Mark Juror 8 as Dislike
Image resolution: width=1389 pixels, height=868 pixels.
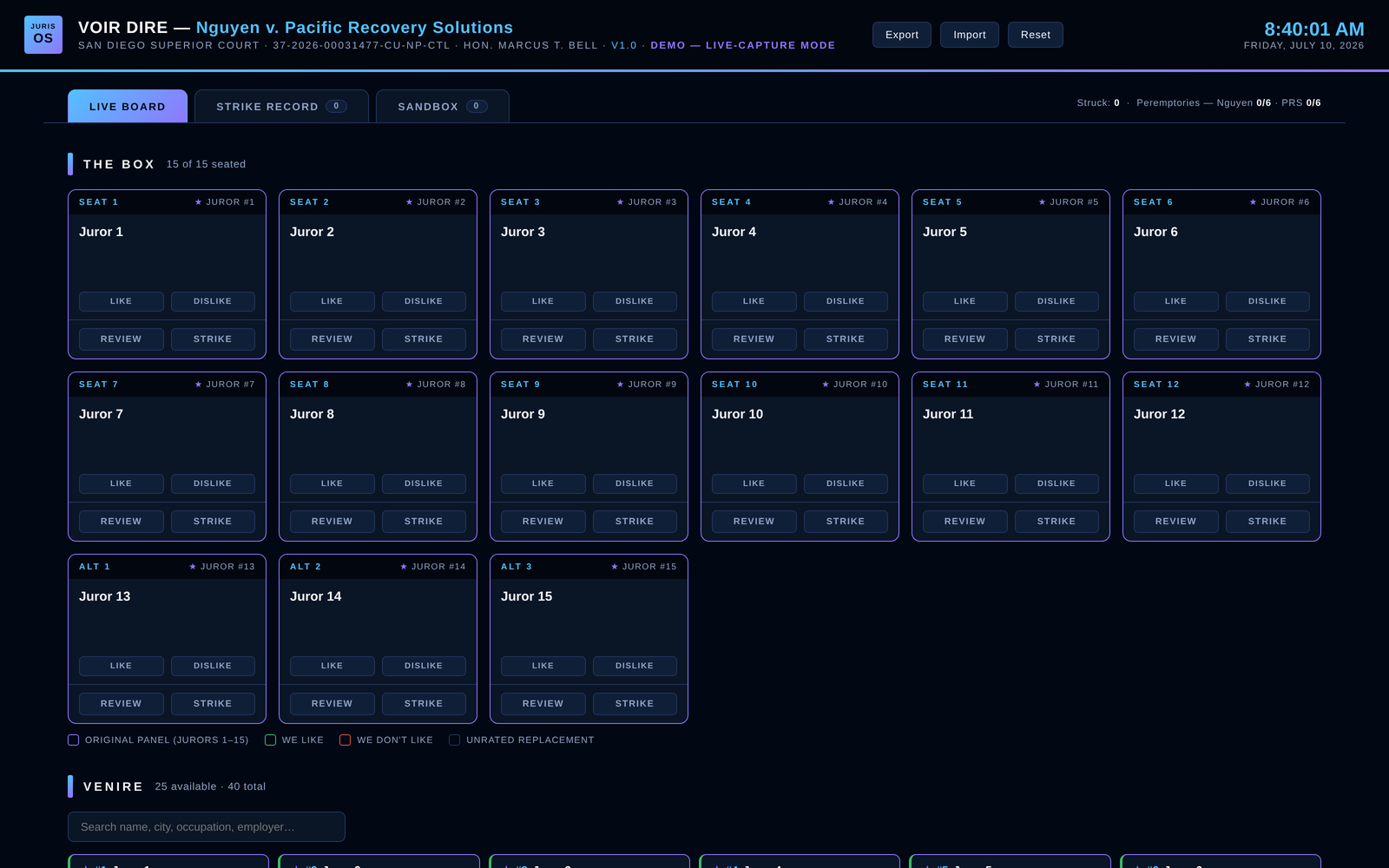(424, 483)
